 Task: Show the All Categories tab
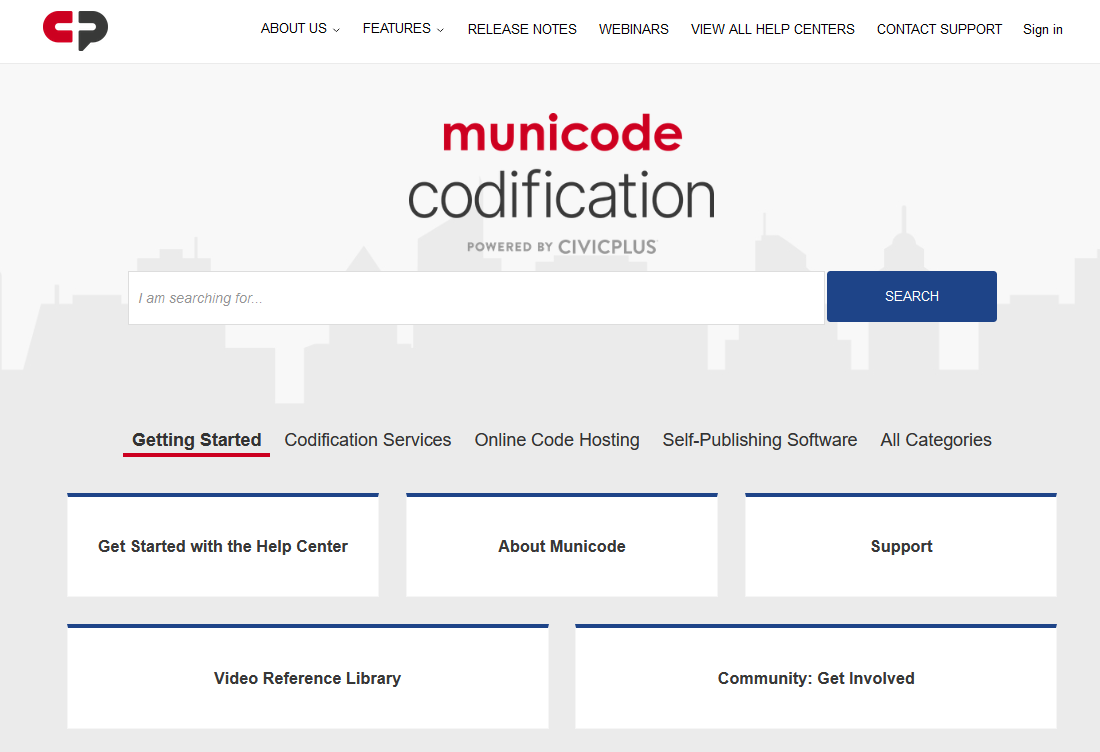(936, 441)
